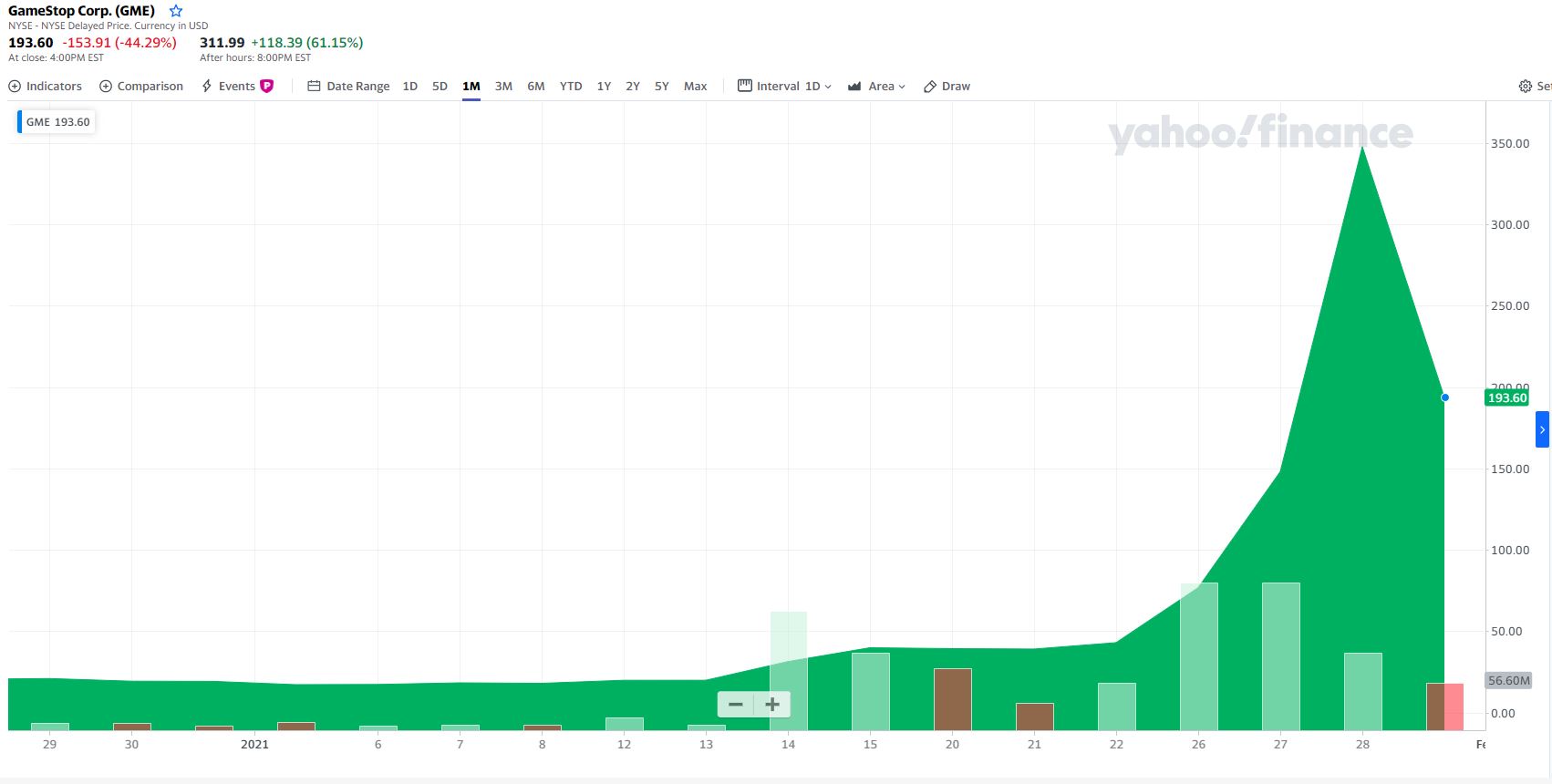This screenshot has height=784, width=1552.
Task: Select the 1M time range
Action: (x=471, y=86)
